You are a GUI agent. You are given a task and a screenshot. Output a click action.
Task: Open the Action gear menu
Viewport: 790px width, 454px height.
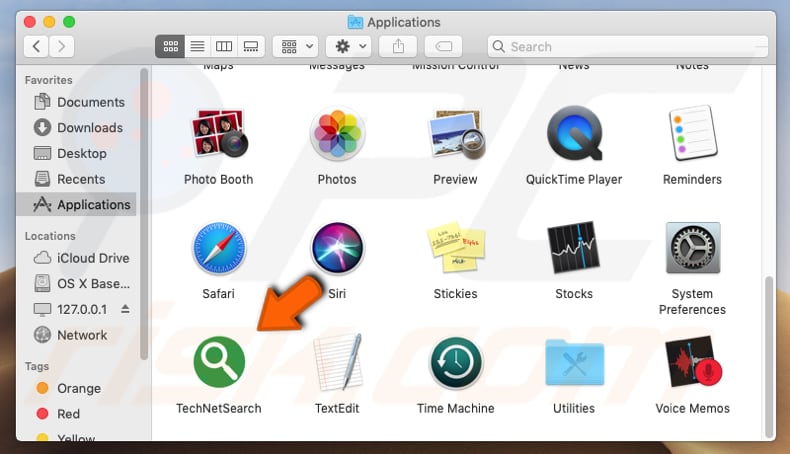pyautogui.click(x=349, y=46)
